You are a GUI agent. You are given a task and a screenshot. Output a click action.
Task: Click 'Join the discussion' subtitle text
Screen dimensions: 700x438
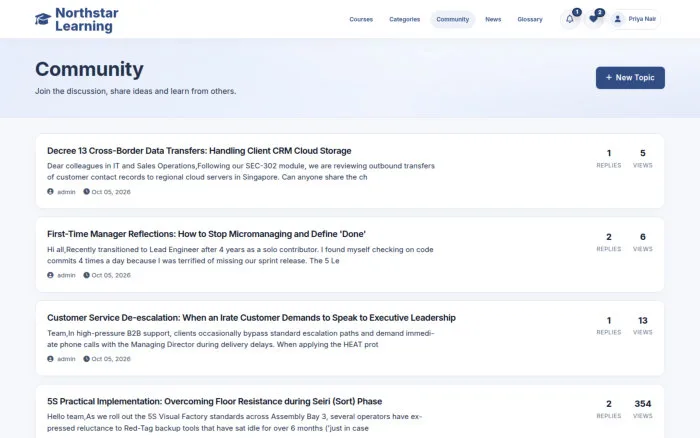click(136, 91)
